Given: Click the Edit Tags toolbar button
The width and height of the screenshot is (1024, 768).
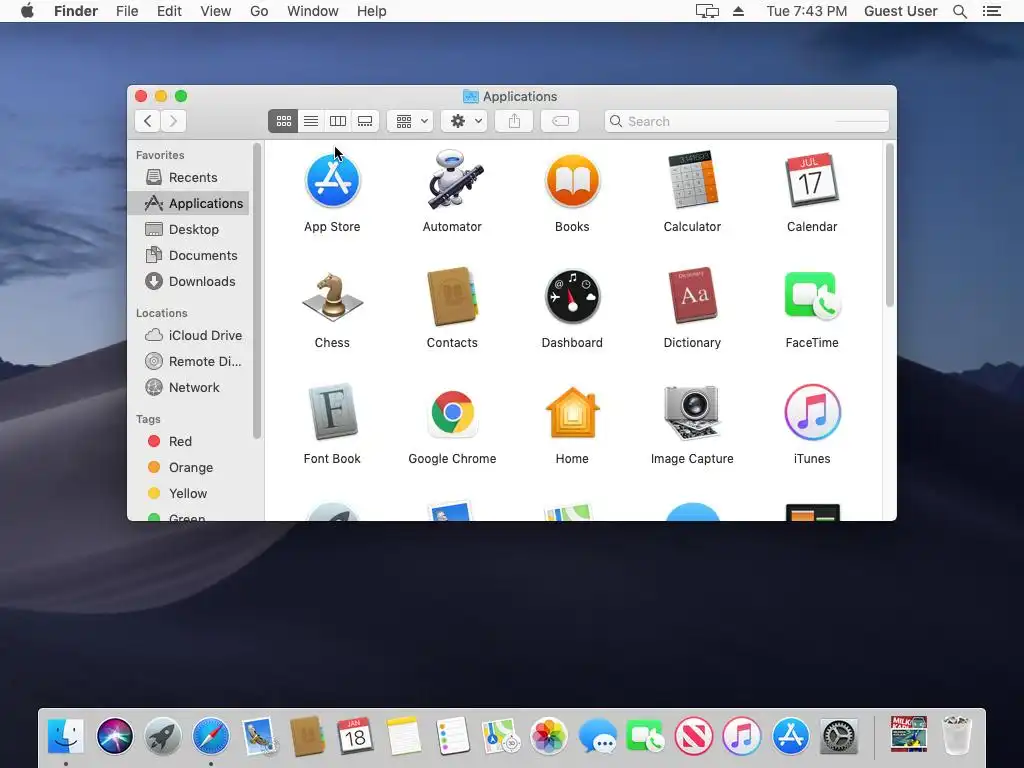Looking at the screenshot, I should (x=560, y=121).
